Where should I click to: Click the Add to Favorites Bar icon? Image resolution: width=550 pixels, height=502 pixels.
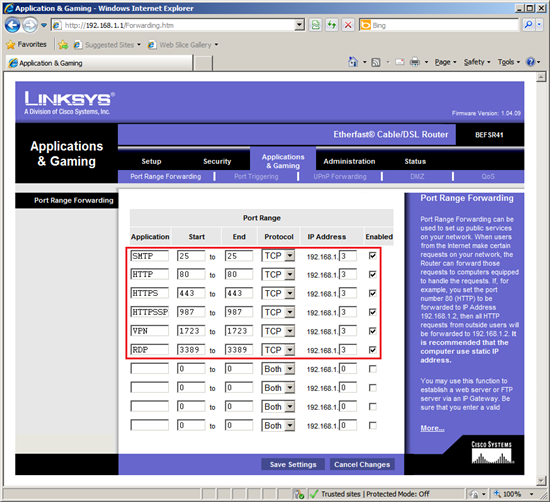click(x=63, y=45)
